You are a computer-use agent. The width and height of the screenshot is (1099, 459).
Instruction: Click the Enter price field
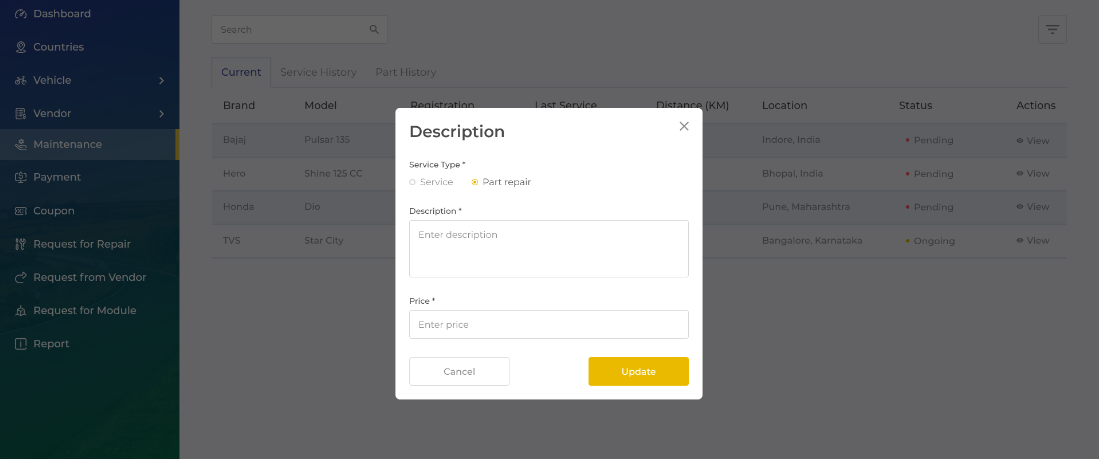click(x=548, y=325)
